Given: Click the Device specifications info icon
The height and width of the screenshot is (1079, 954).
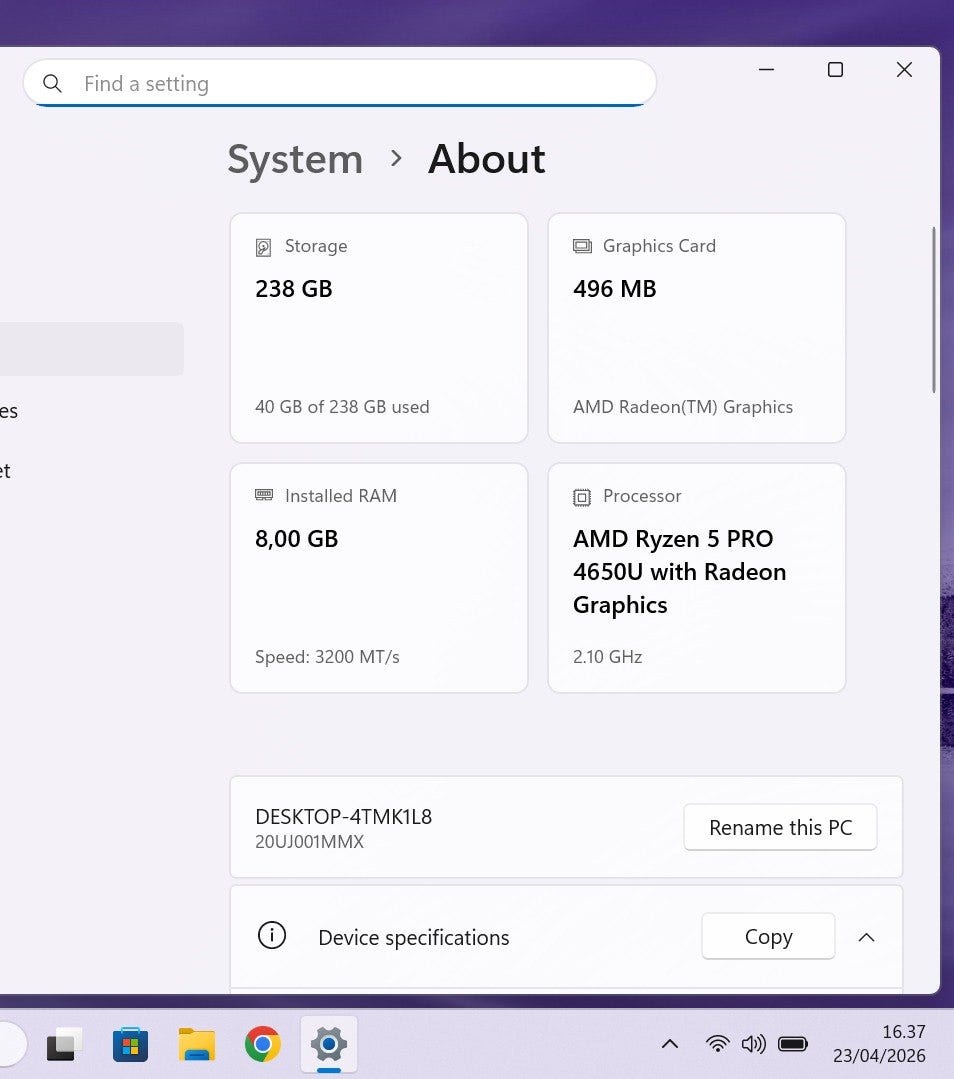Looking at the screenshot, I should pyautogui.click(x=272, y=936).
